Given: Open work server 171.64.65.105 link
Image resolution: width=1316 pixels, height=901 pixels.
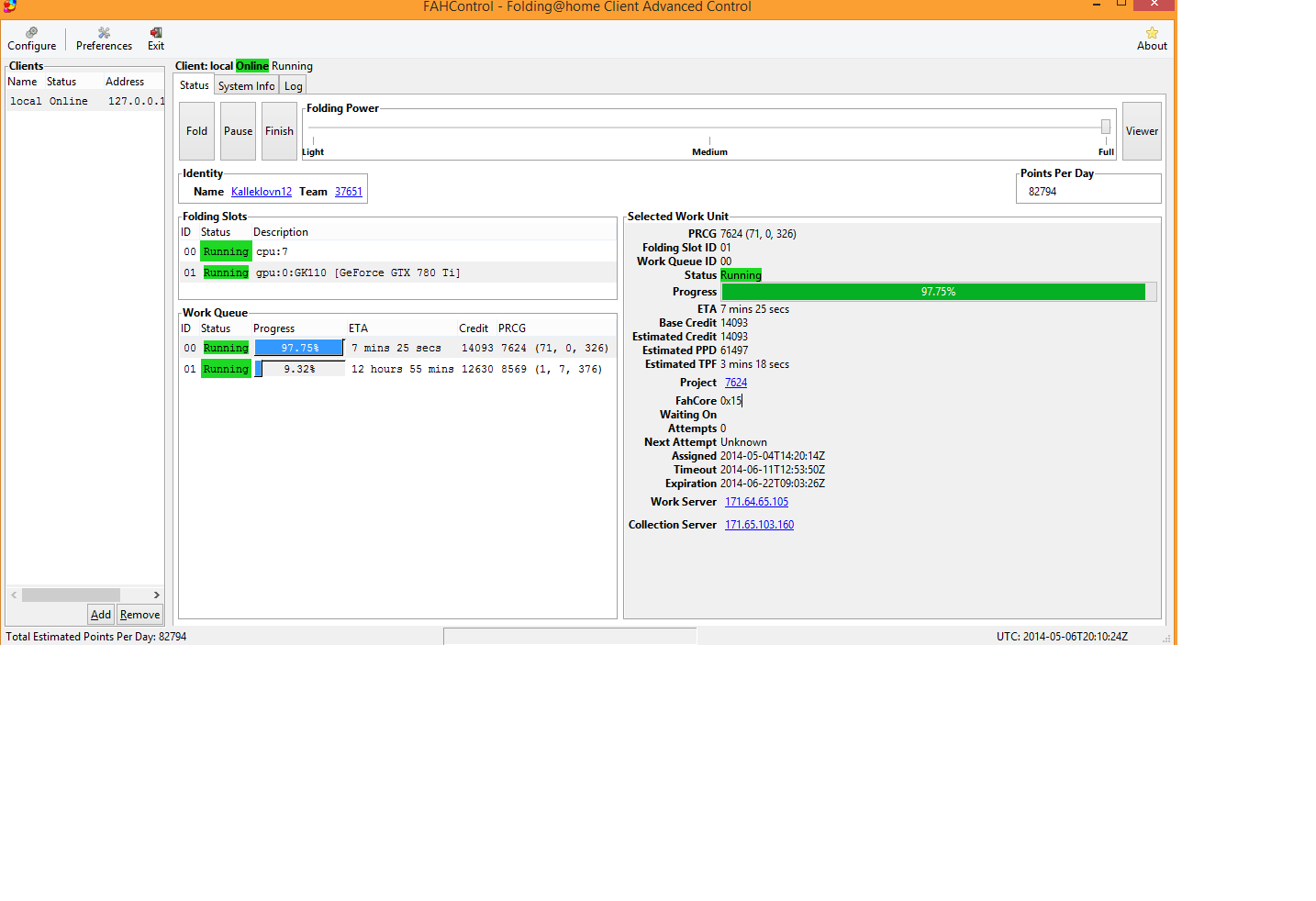Looking at the screenshot, I should [756, 502].
